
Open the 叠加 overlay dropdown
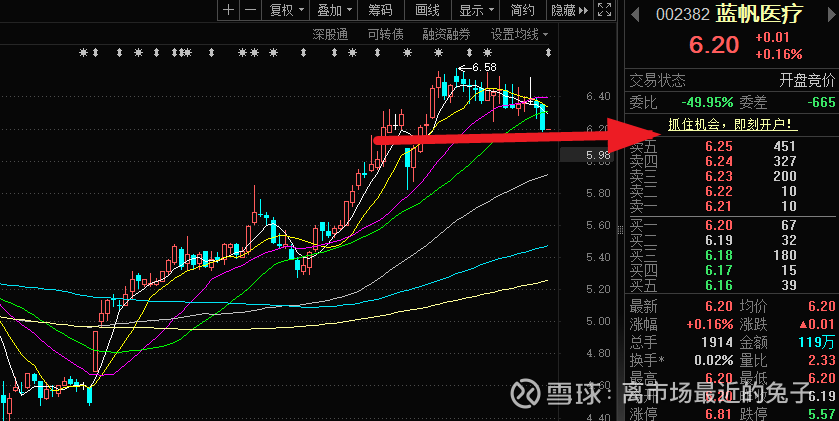pos(334,10)
